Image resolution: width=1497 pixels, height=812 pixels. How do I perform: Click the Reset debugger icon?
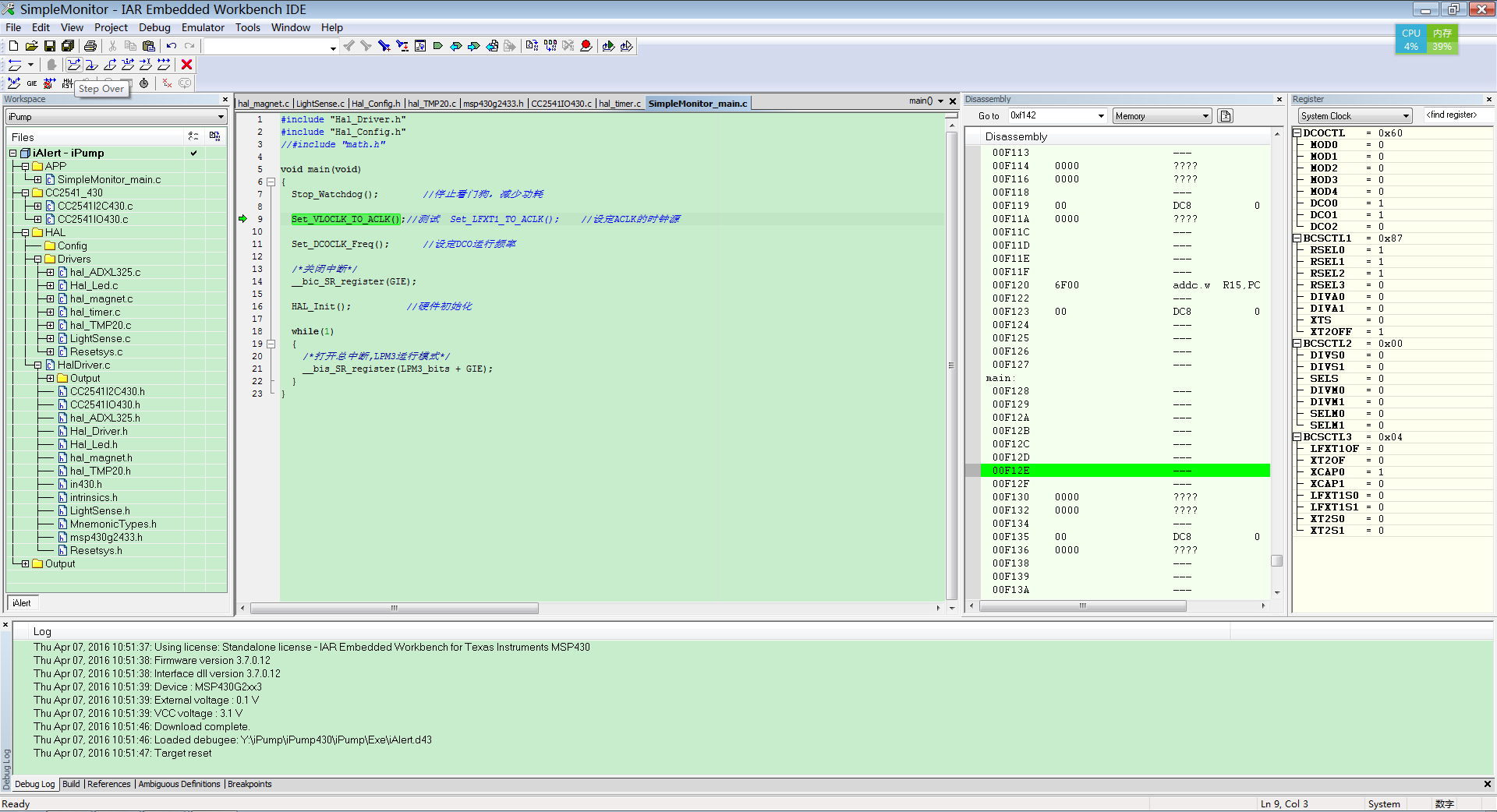15,65
